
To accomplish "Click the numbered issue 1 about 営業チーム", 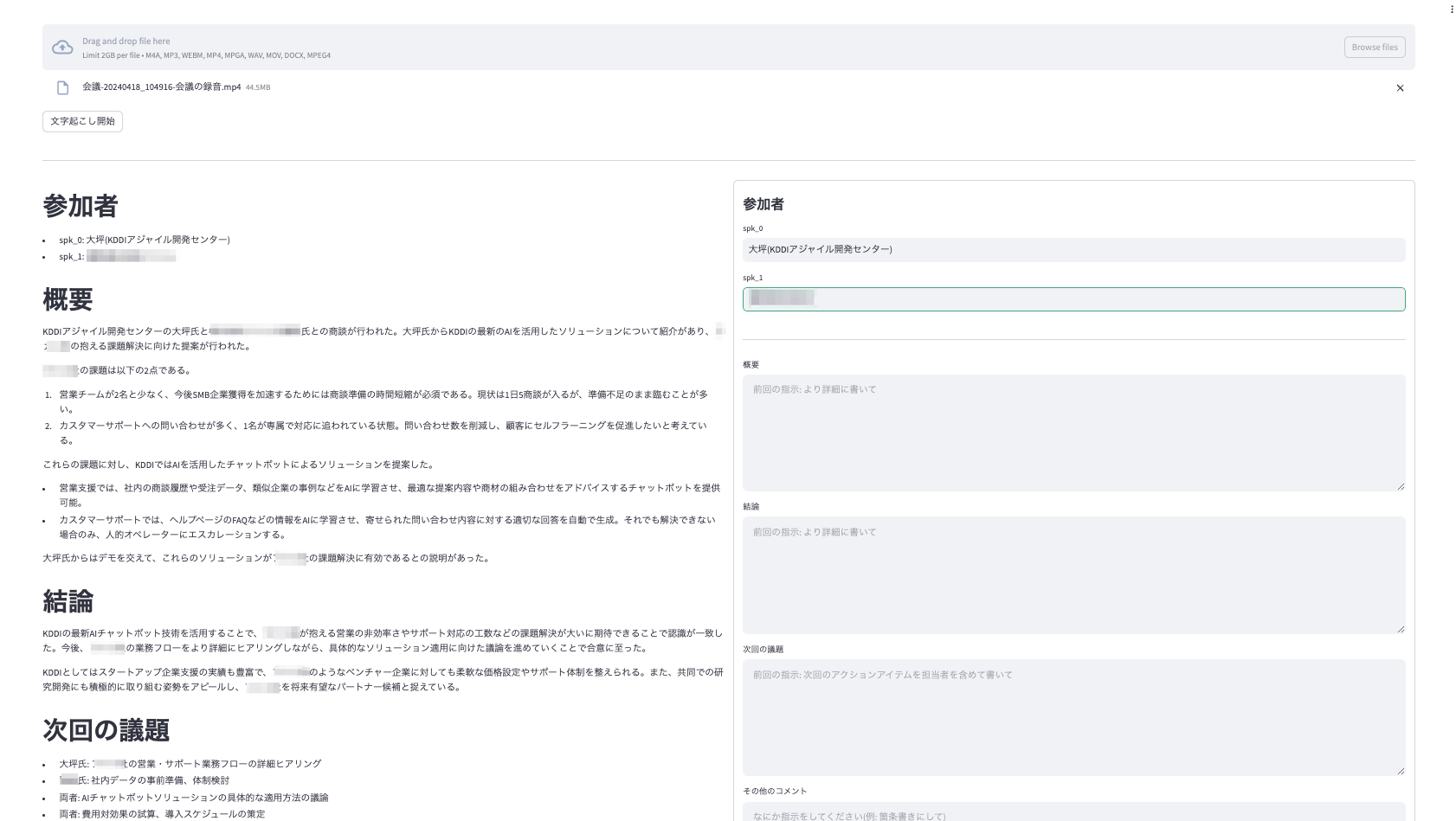I will click(383, 401).
